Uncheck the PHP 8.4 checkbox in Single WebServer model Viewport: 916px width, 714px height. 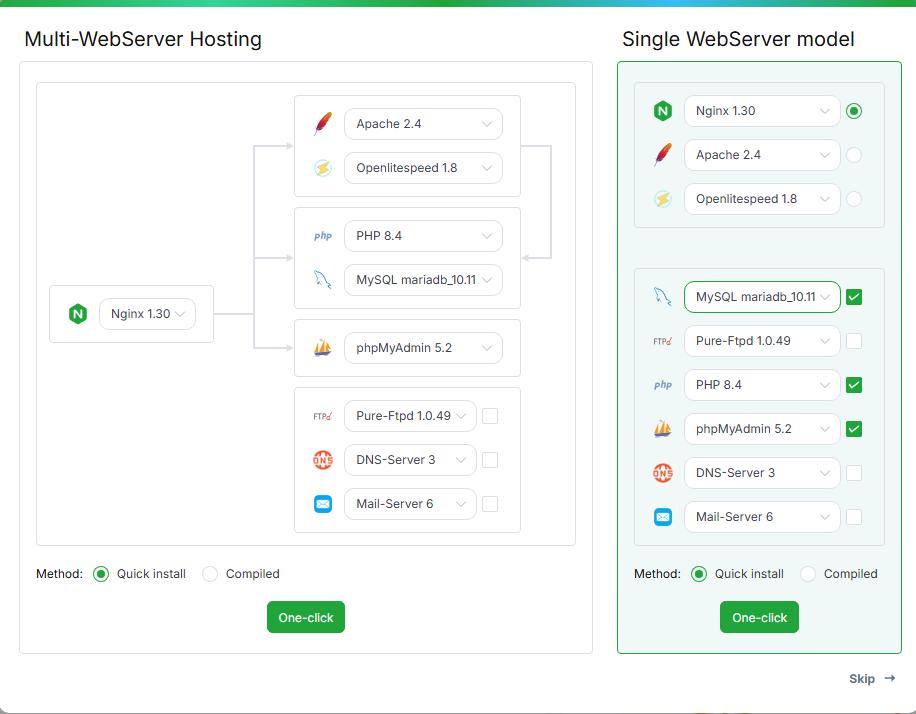coord(854,385)
